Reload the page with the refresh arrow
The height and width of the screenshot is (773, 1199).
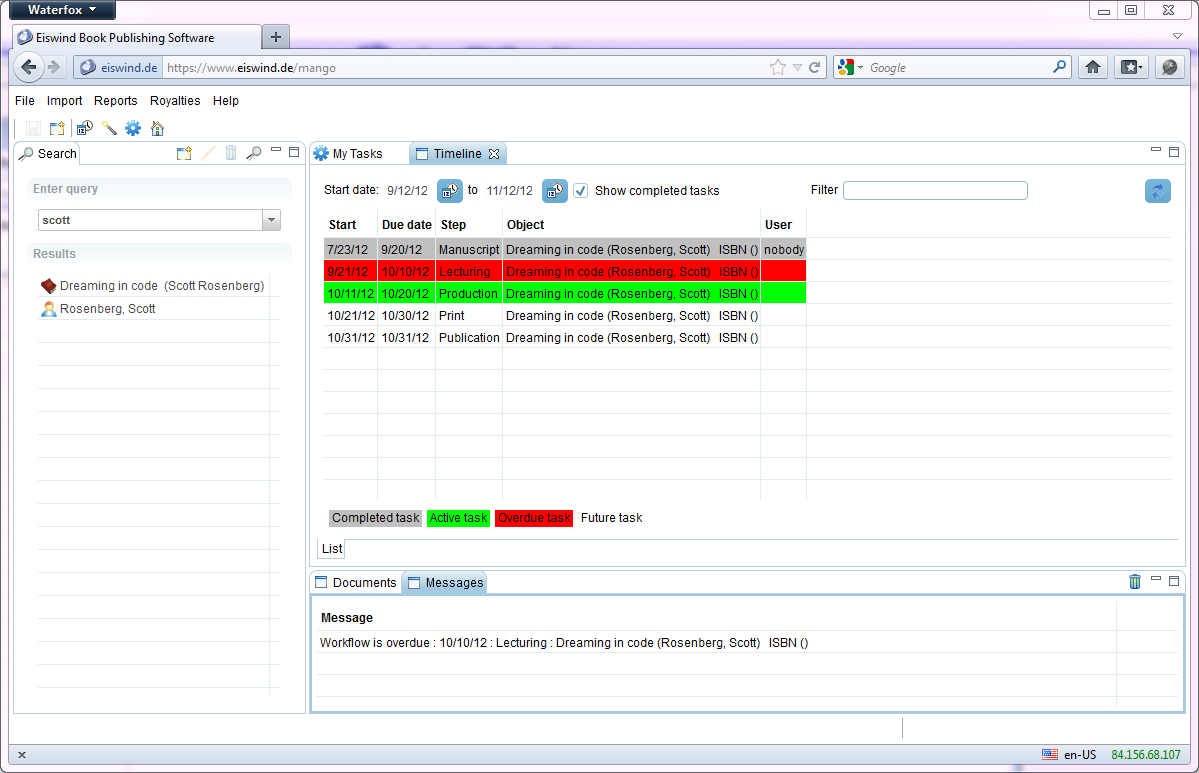(x=815, y=67)
